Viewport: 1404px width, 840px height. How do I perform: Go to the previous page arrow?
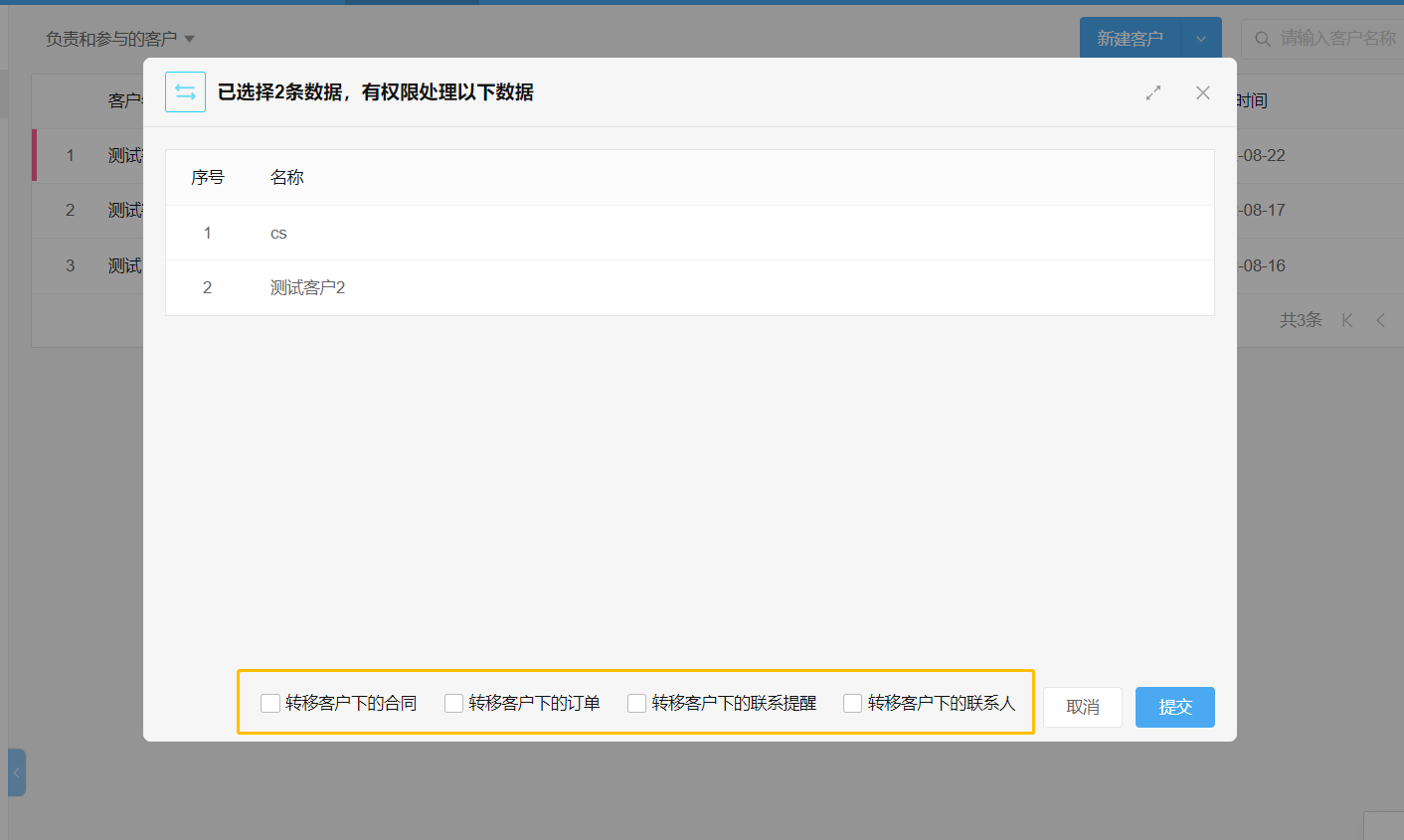[1381, 320]
